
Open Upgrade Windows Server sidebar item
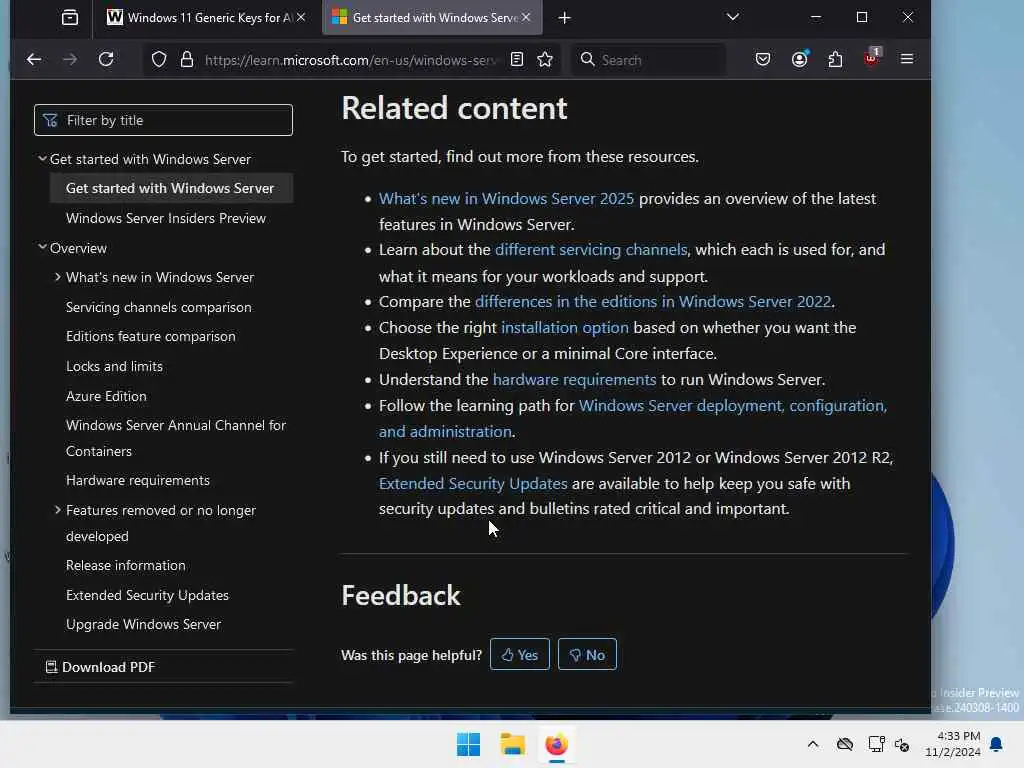coord(144,624)
